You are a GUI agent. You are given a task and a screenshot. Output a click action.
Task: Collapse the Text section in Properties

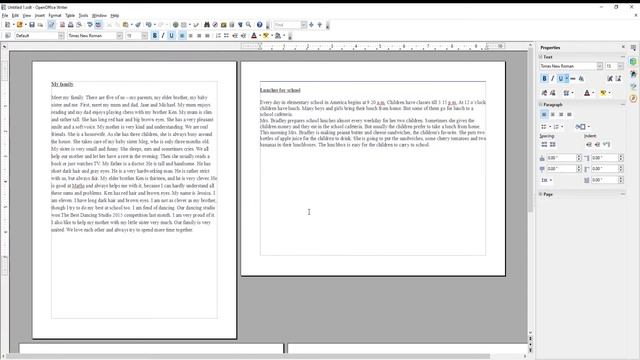540,57
